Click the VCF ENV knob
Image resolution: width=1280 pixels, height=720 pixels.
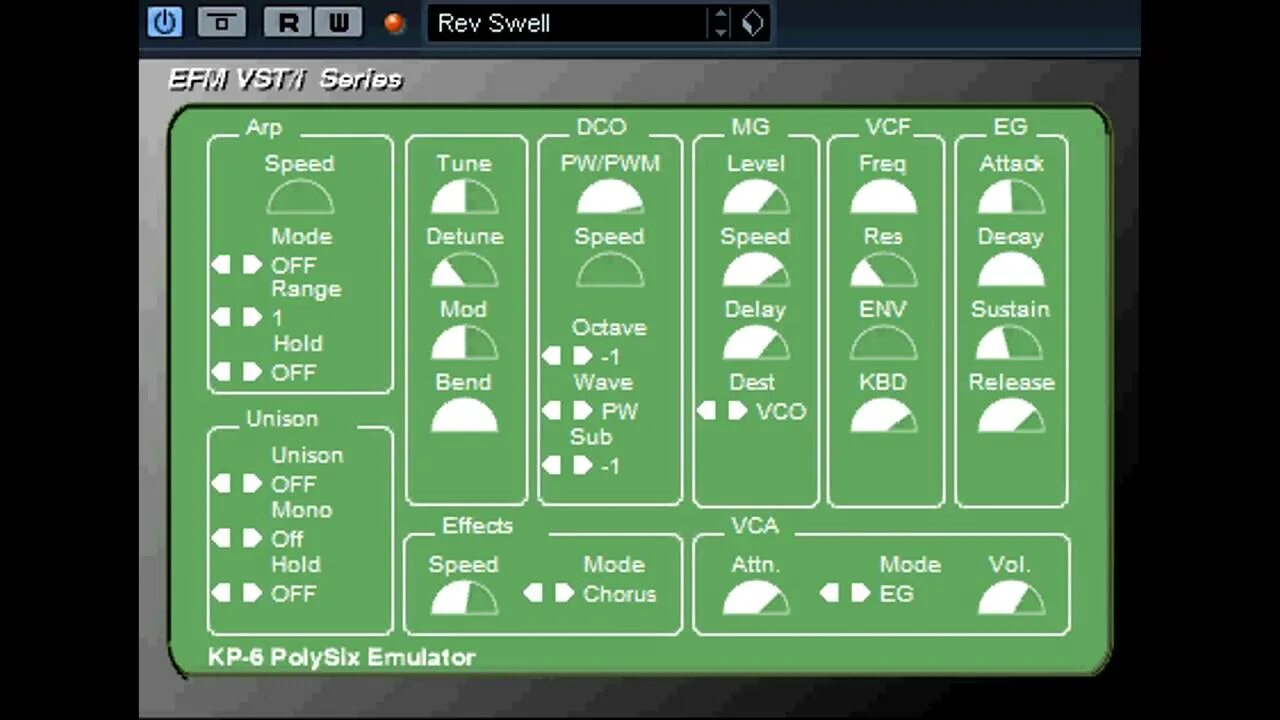pos(884,344)
